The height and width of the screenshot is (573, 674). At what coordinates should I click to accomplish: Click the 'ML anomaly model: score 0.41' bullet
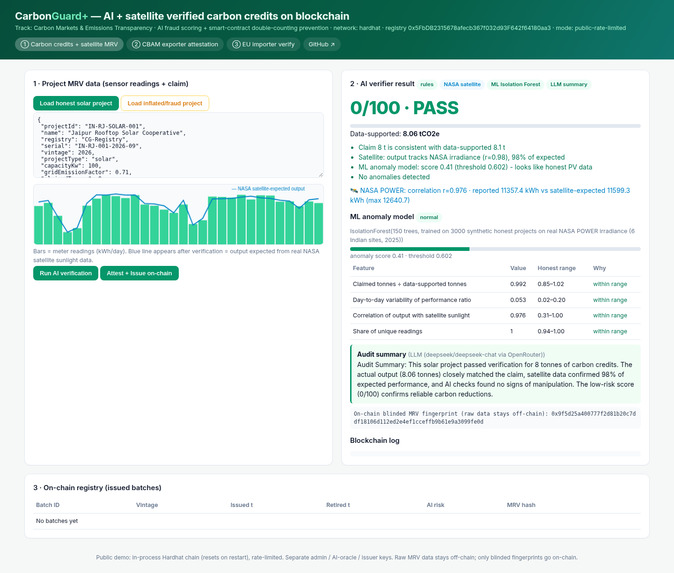[x=475, y=167]
